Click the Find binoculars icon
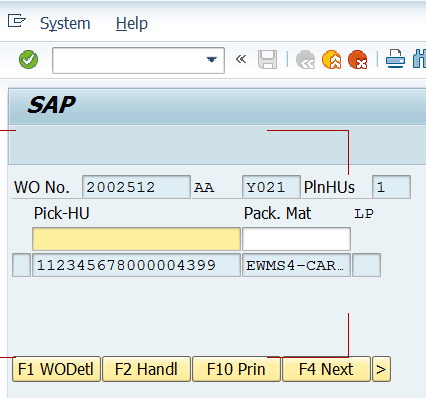The image size is (426, 398). pos(419,59)
